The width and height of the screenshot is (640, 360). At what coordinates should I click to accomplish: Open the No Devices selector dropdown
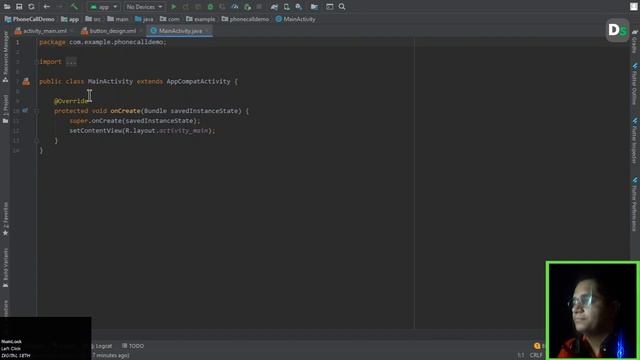click(144, 7)
